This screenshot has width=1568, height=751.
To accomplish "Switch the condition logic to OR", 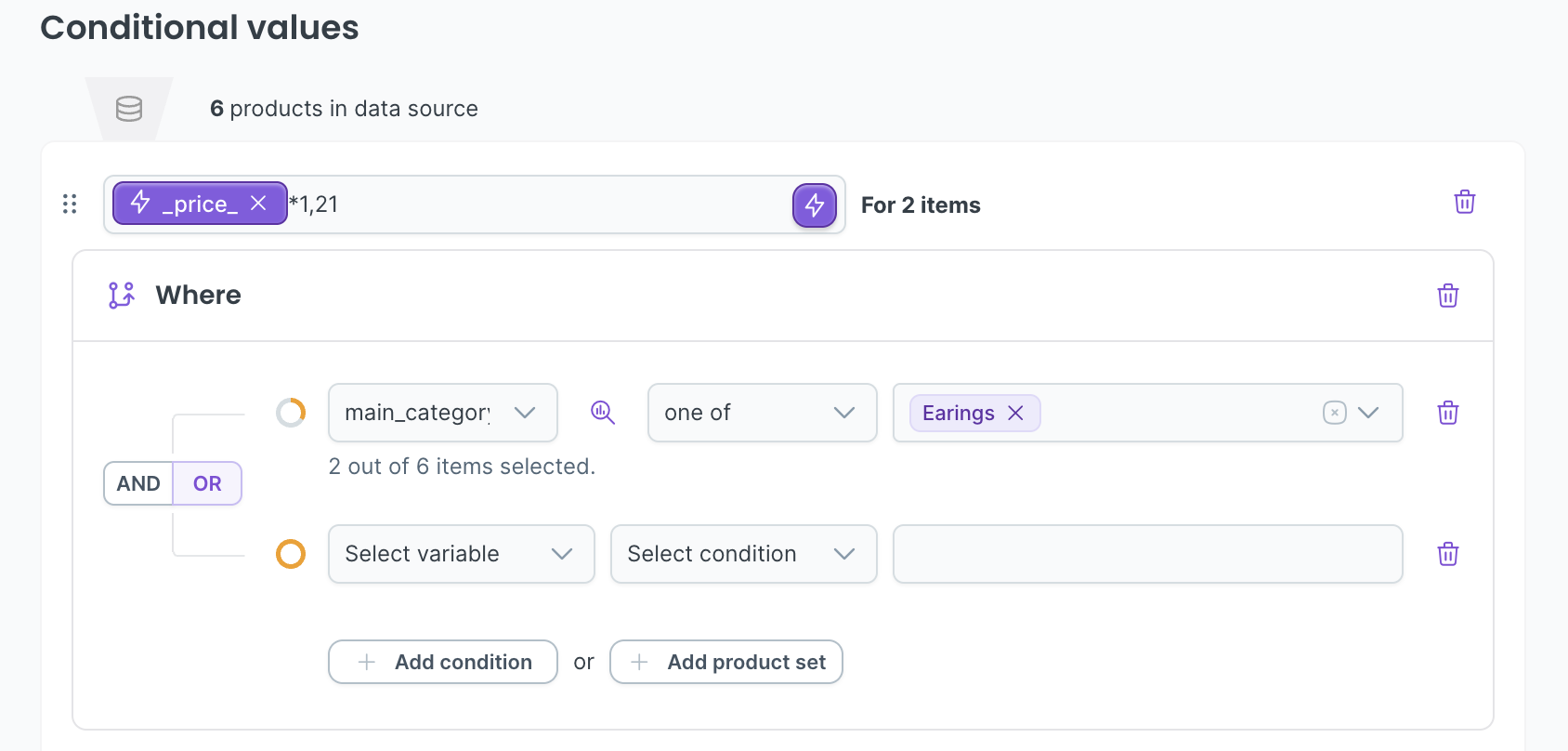I will pyautogui.click(x=207, y=483).
